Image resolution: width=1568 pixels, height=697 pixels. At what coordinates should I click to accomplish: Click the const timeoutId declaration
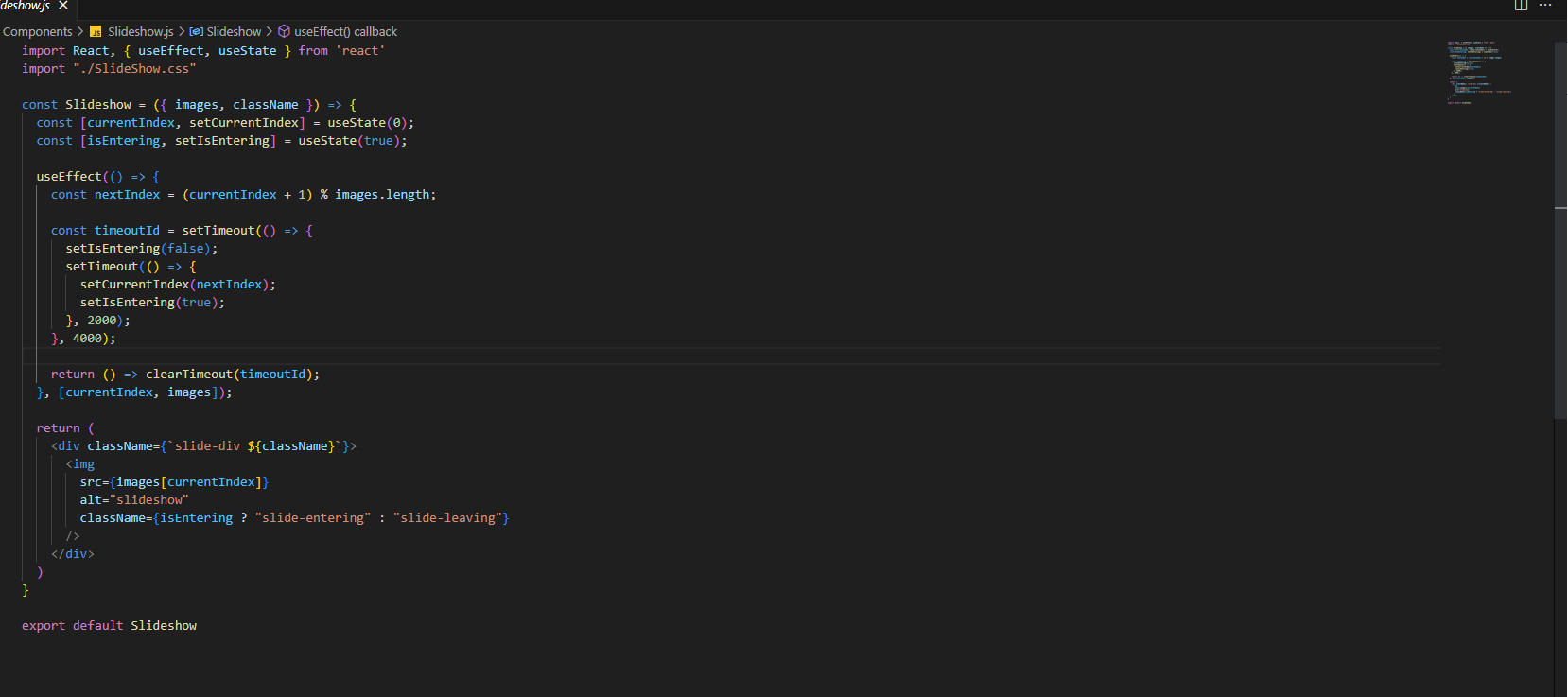point(105,231)
